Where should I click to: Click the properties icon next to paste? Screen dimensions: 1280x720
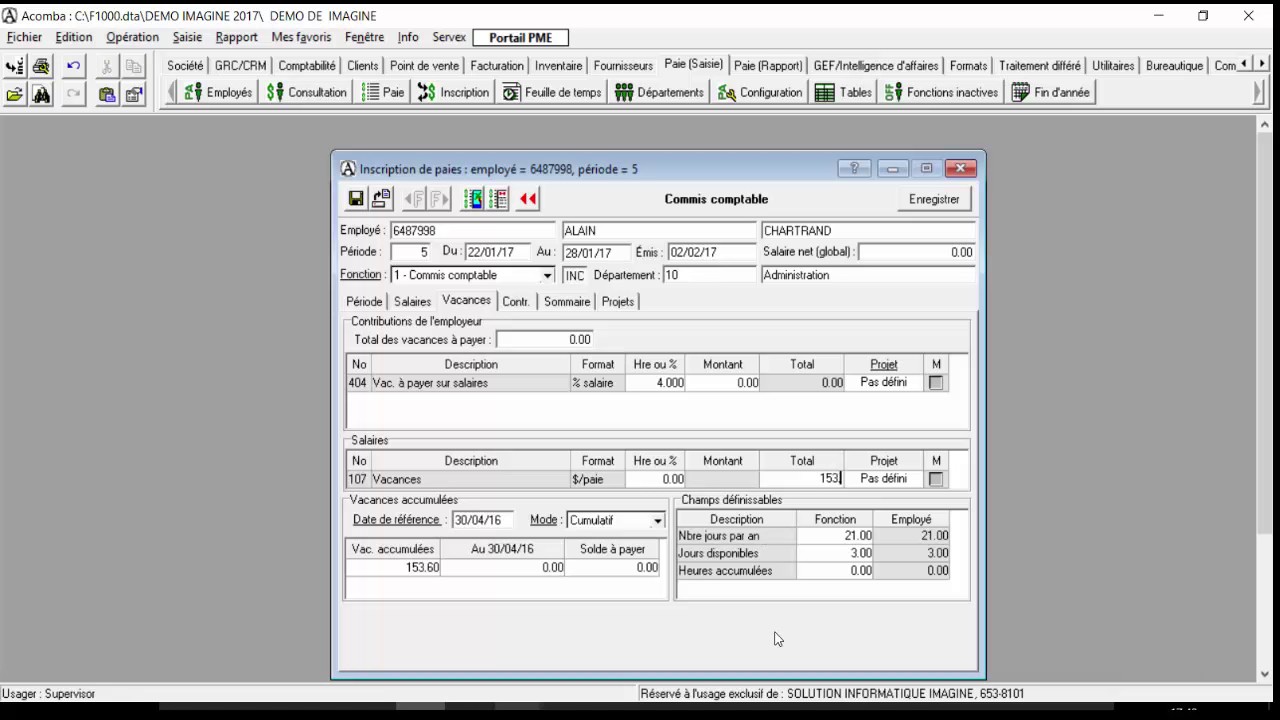(133, 94)
